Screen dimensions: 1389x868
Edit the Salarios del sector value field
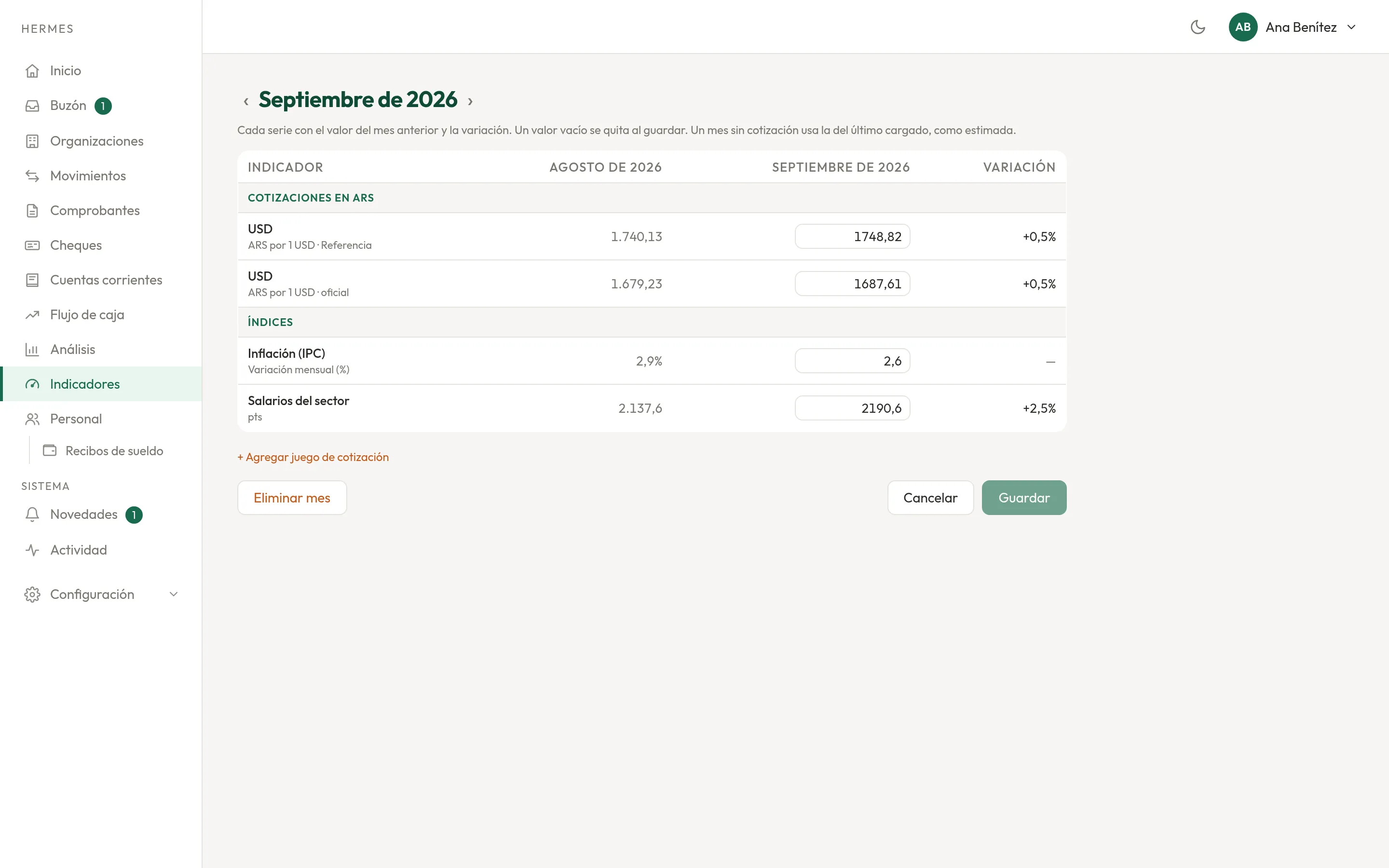(x=852, y=408)
